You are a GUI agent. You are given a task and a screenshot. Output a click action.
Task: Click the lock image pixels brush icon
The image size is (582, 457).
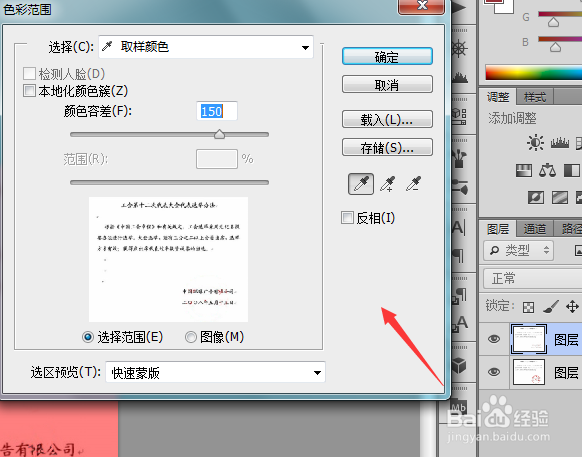[x=550, y=307]
